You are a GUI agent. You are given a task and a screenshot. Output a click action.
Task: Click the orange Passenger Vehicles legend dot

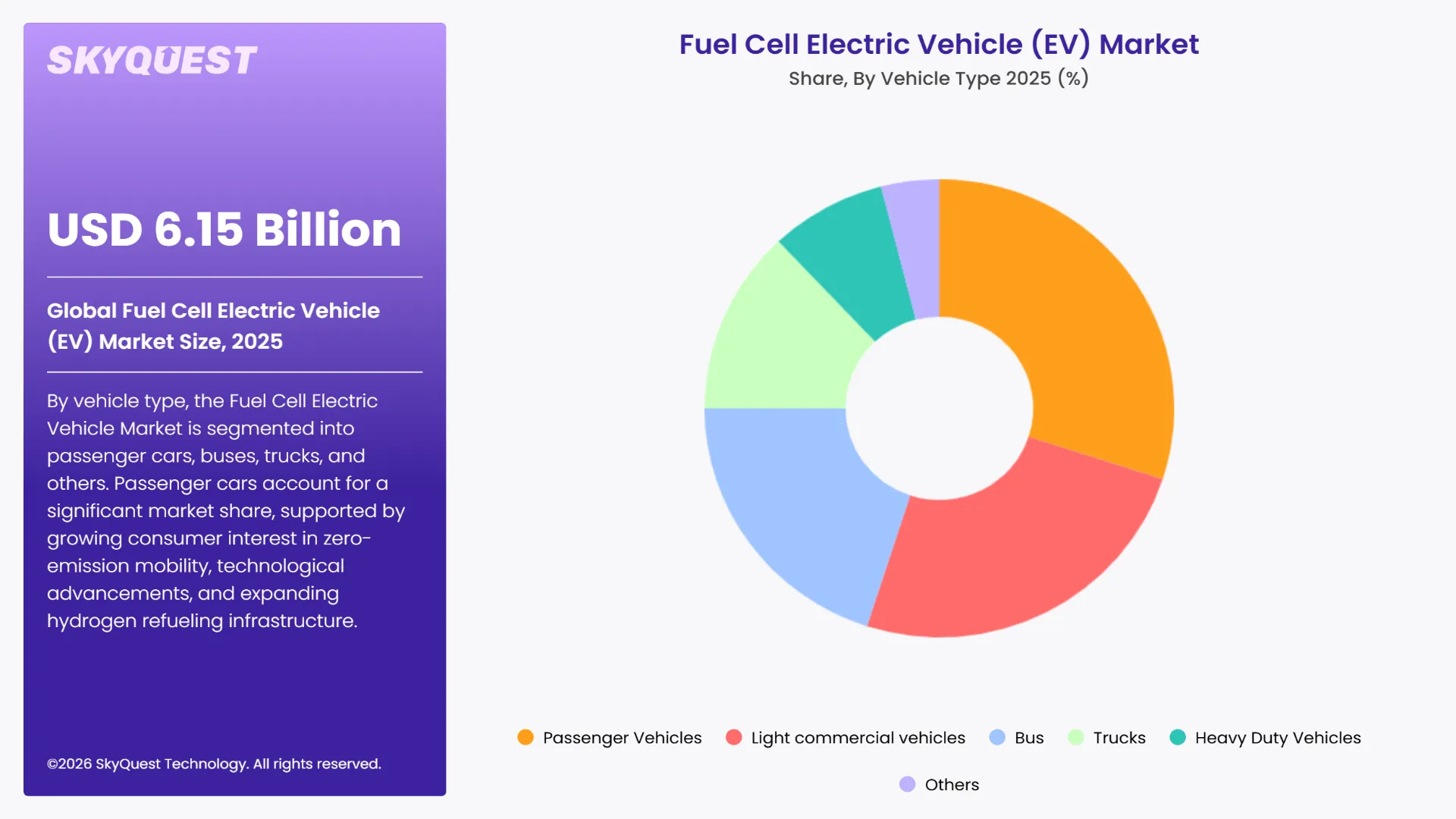[526, 737]
